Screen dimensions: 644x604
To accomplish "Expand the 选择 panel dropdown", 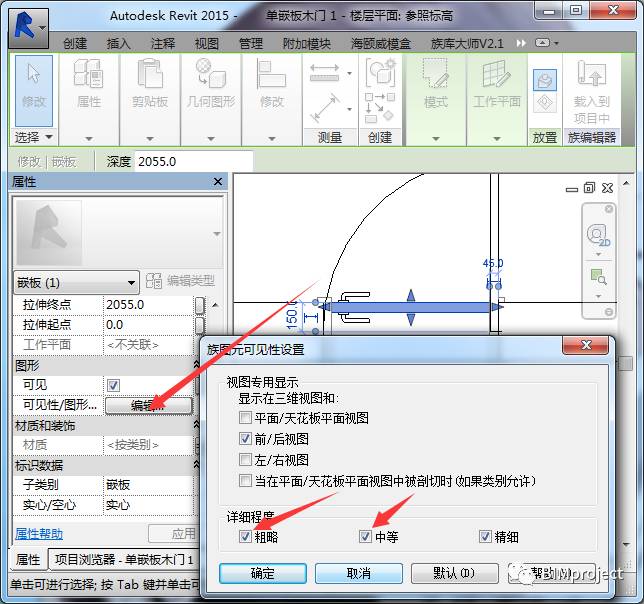I will coord(49,136).
